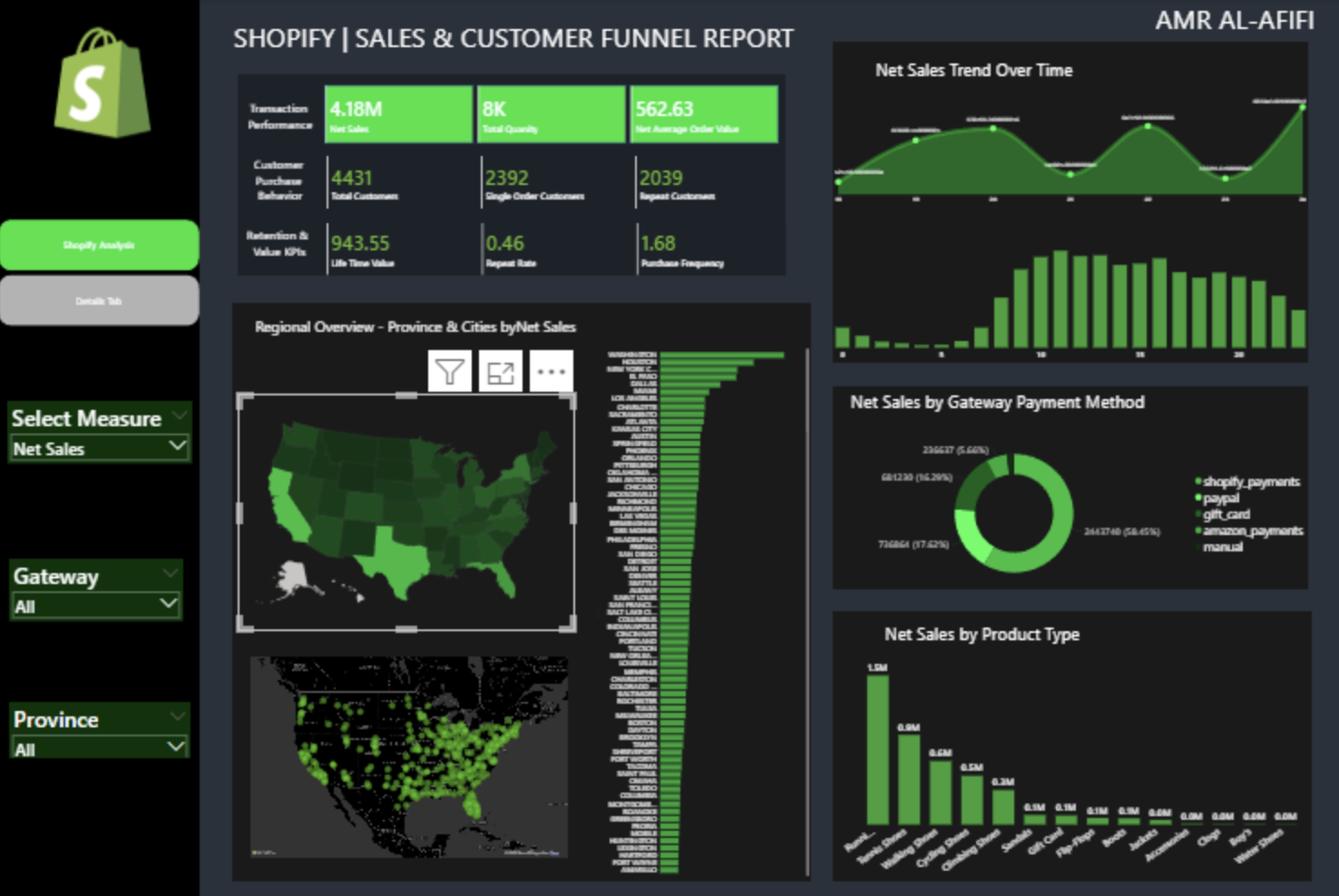Open the More options ellipsis menu
This screenshot has width=1339, height=896.
552,372
